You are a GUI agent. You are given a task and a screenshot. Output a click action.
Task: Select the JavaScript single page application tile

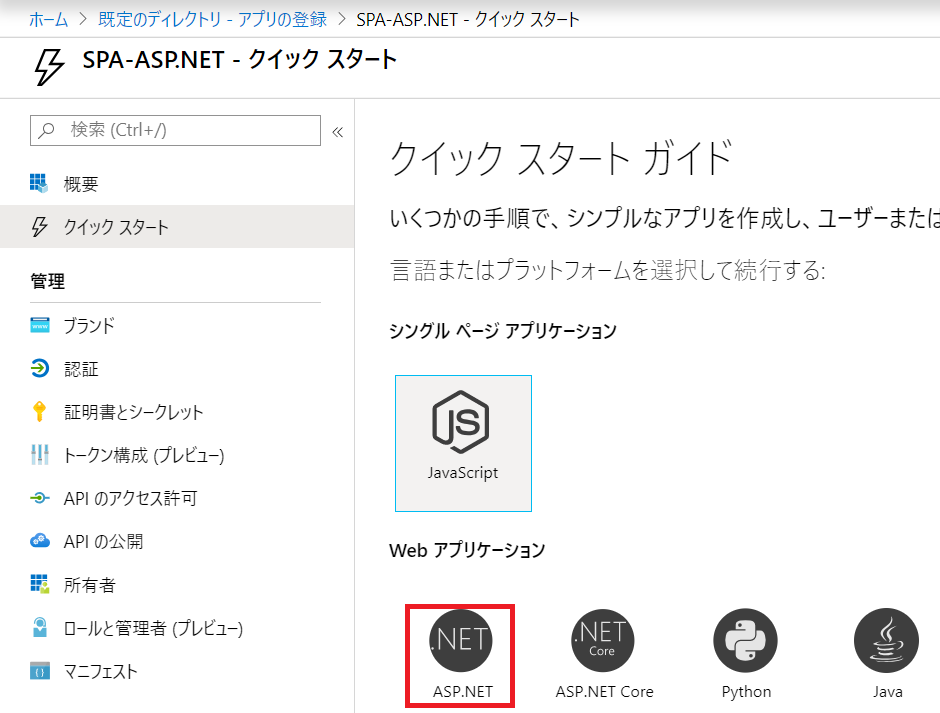(463, 443)
